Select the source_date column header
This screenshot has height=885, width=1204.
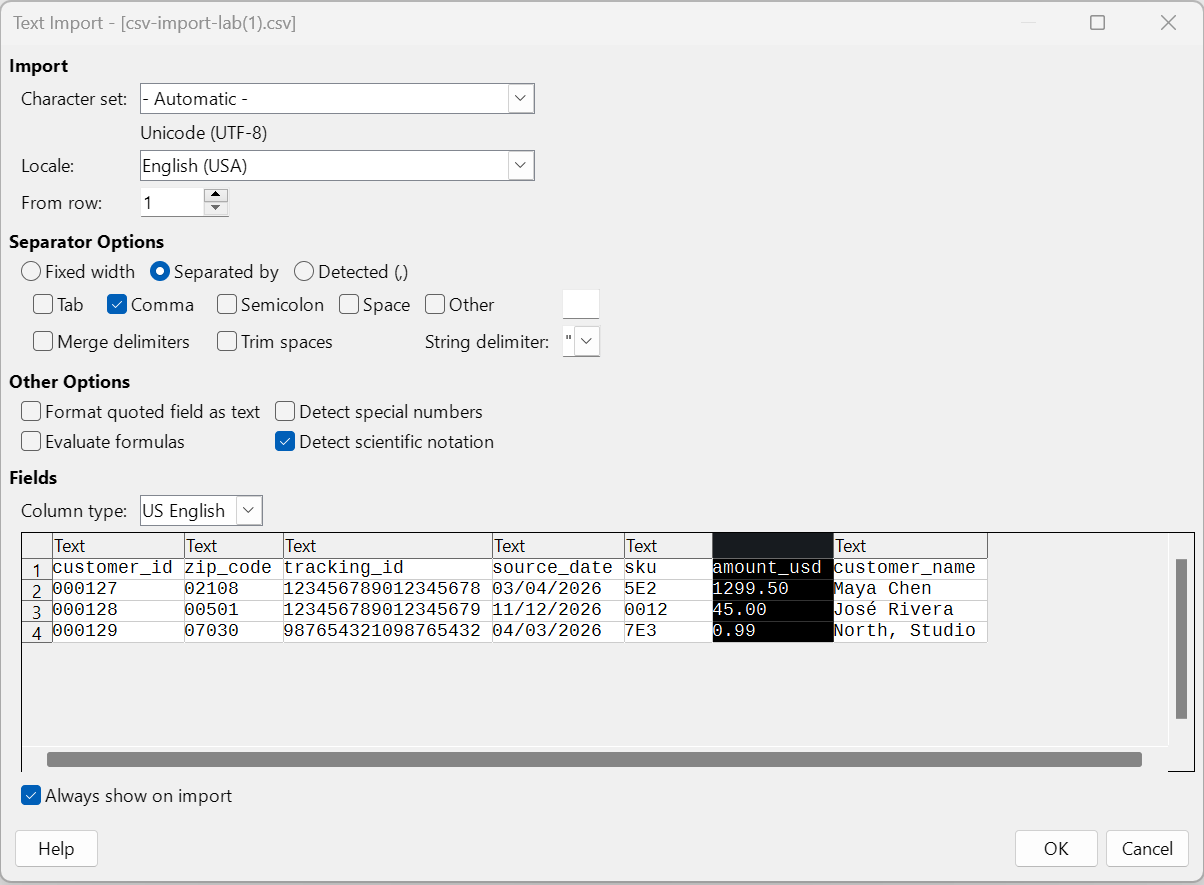point(558,546)
